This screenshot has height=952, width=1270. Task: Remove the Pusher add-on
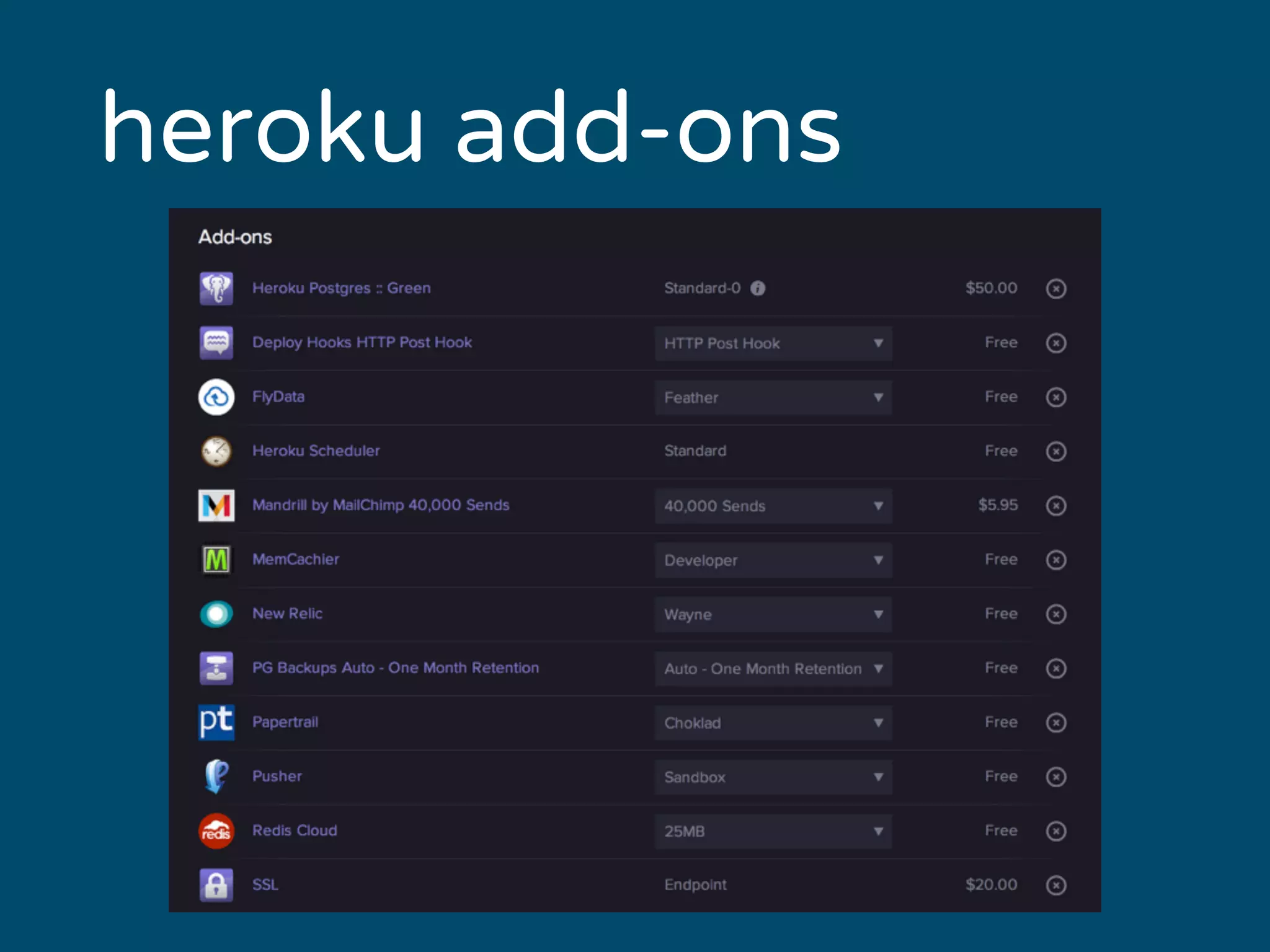1056,777
